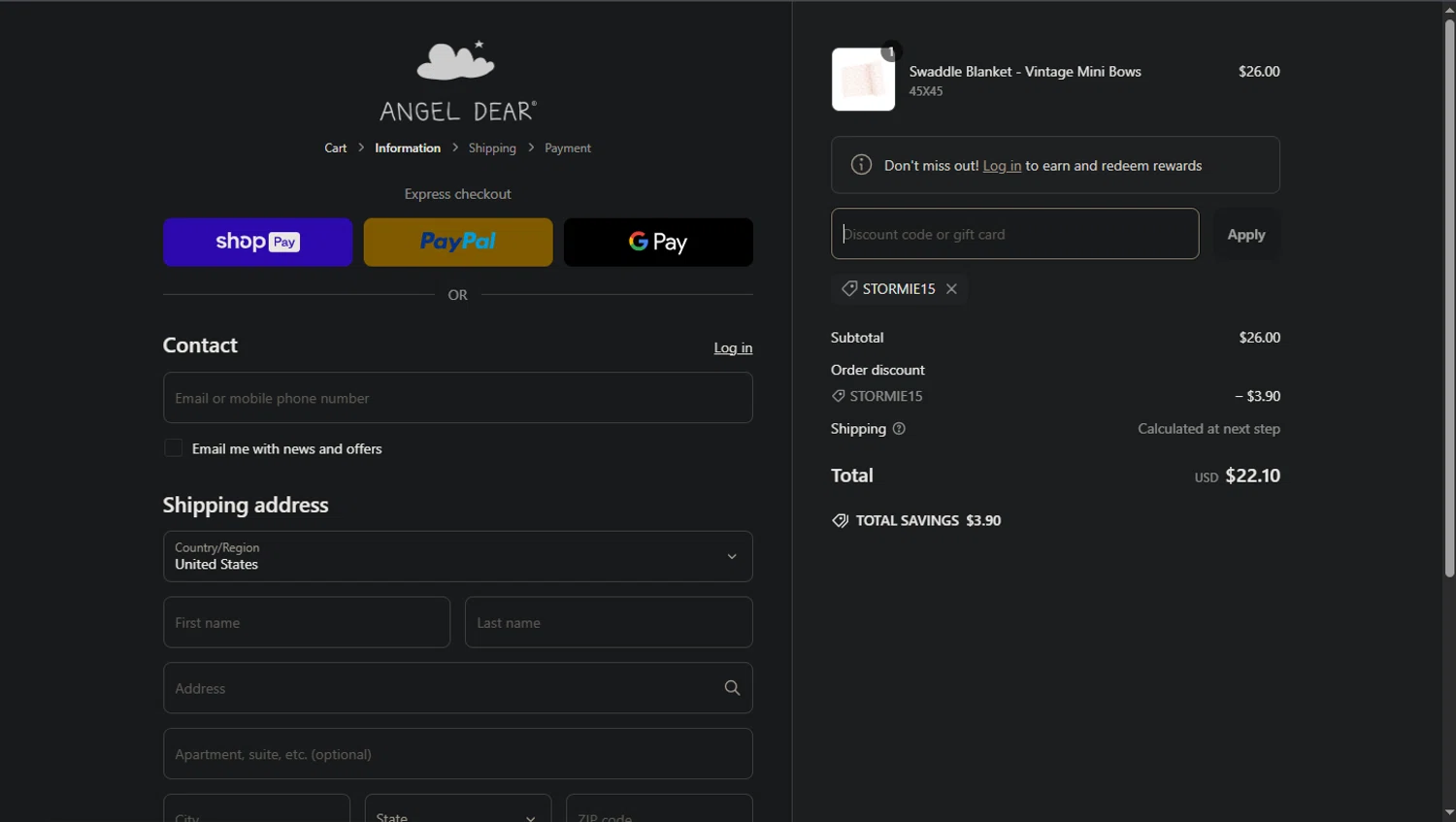Focus the Email or mobile phone field
This screenshot has height=822, width=1456.
457,398
